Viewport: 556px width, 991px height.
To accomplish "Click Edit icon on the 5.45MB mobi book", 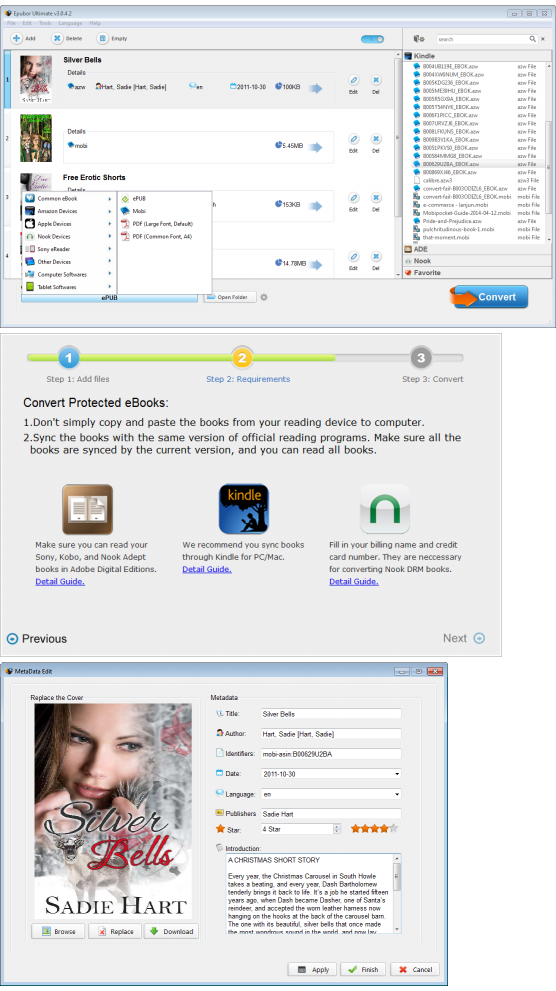I will (x=354, y=139).
